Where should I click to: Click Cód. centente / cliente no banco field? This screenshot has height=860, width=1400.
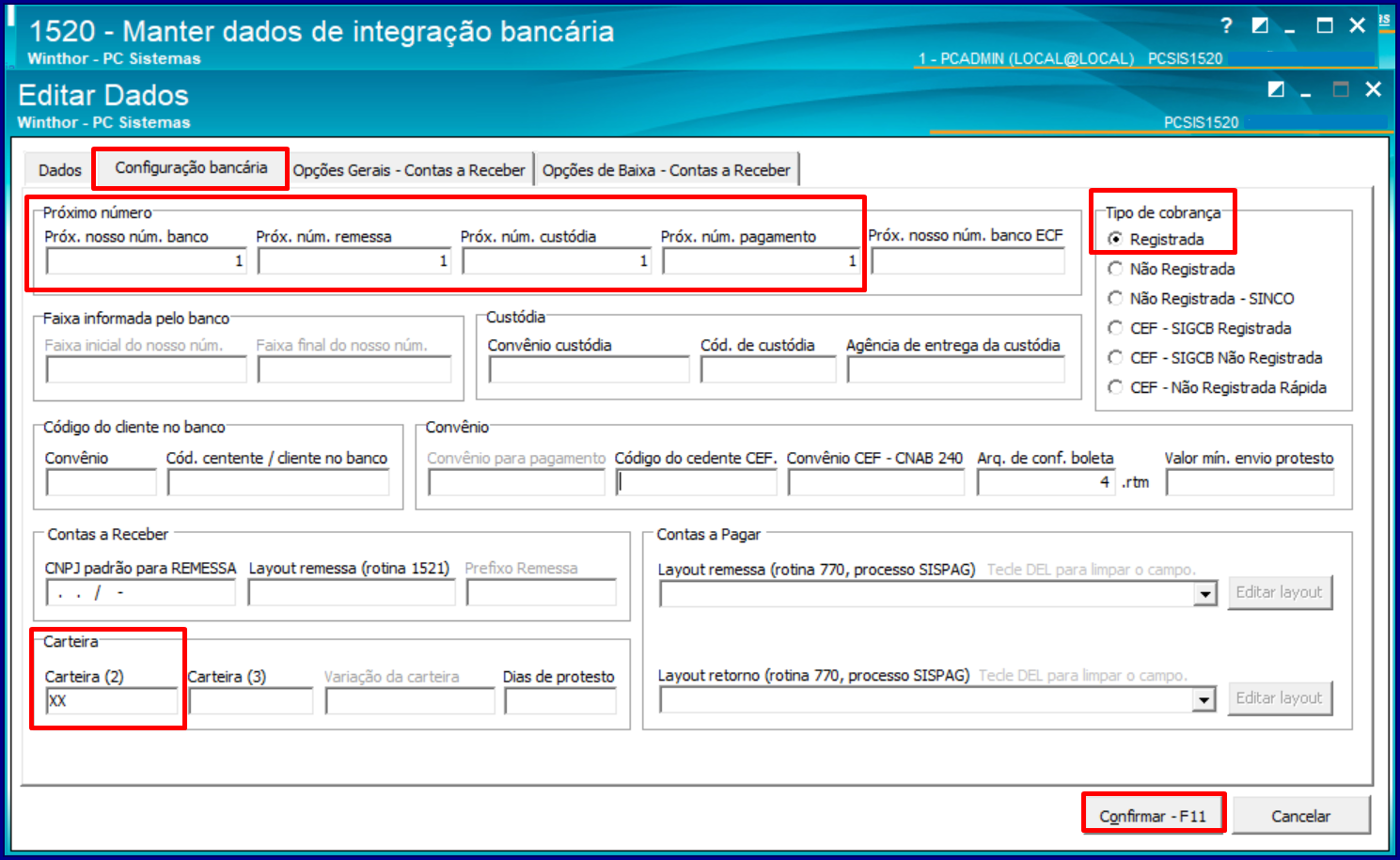[278, 482]
